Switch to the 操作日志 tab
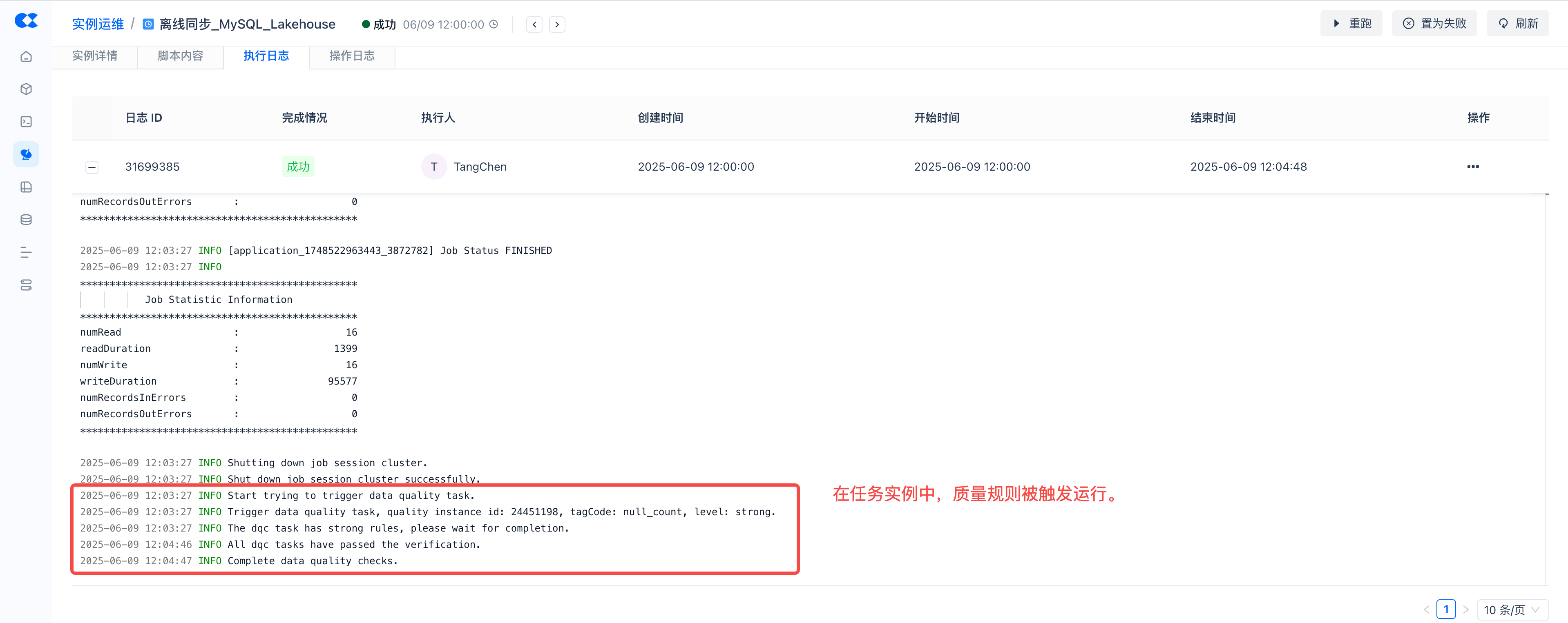 (351, 56)
